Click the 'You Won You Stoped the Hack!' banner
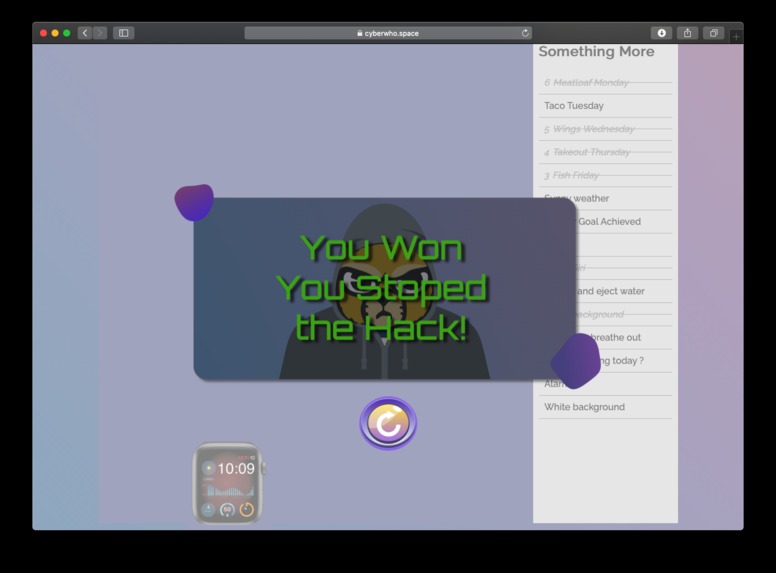The width and height of the screenshot is (776, 573). point(385,288)
